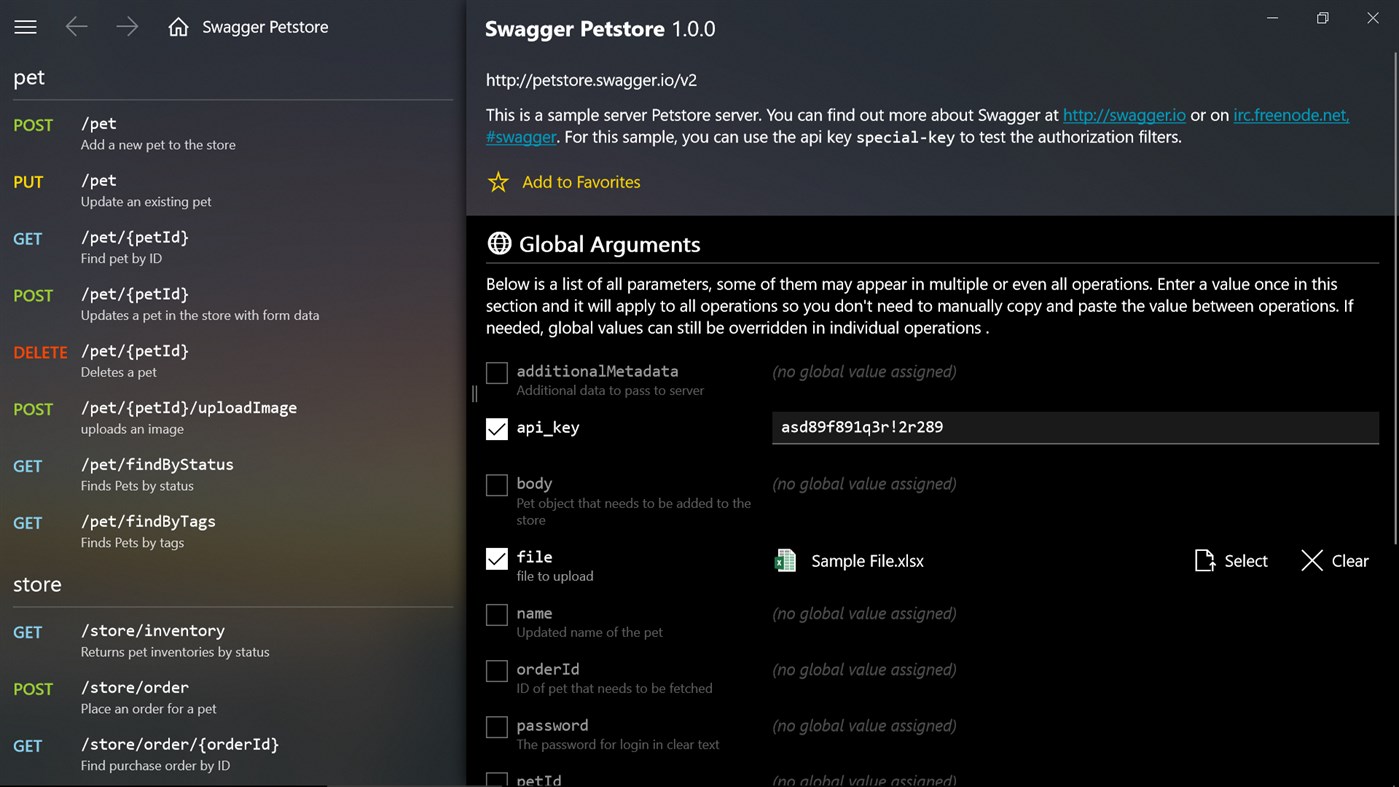Click the DELETE label for /pet/{petId}
1399x787 pixels.
pos(40,352)
